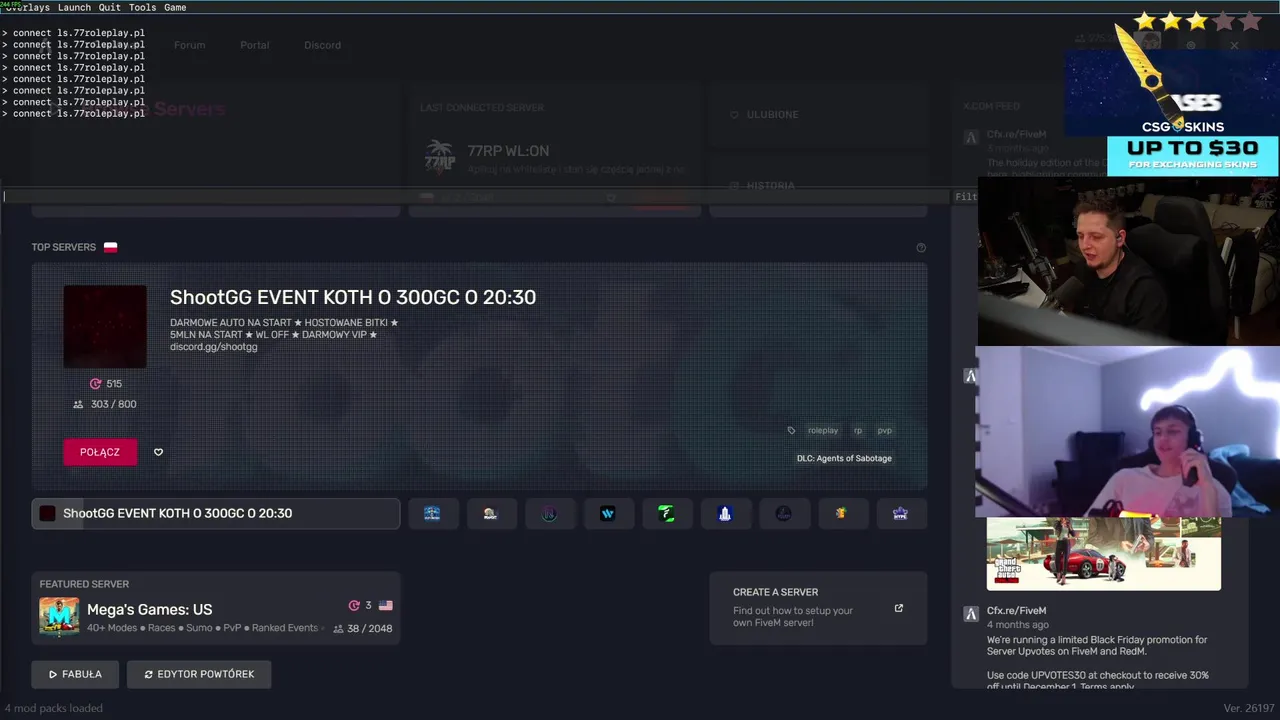This screenshot has height=720, width=1280.
Task: Select the HYPE crown server icon
Action: [900, 513]
